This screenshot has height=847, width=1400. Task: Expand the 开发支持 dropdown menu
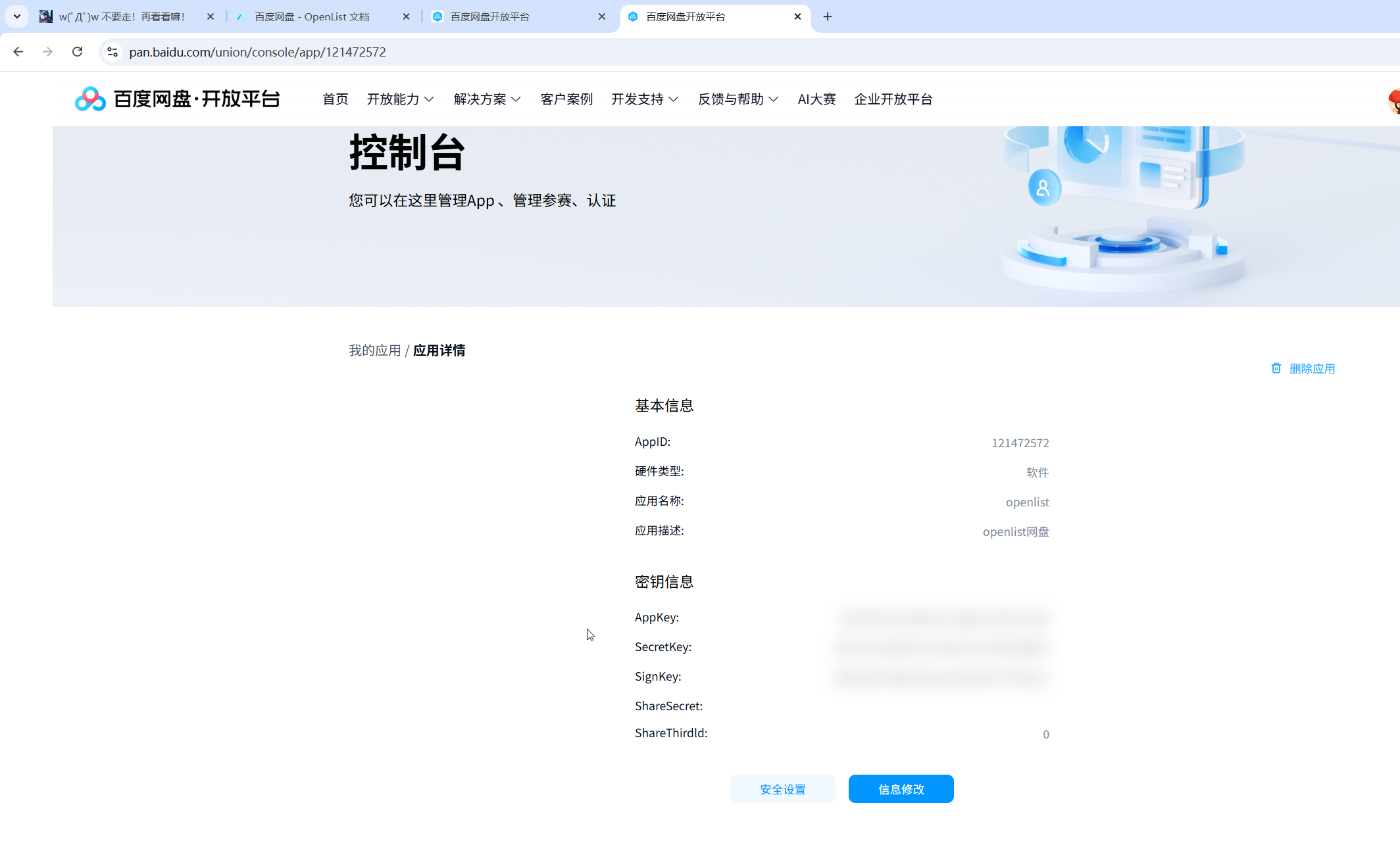pyautogui.click(x=644, y=99)
